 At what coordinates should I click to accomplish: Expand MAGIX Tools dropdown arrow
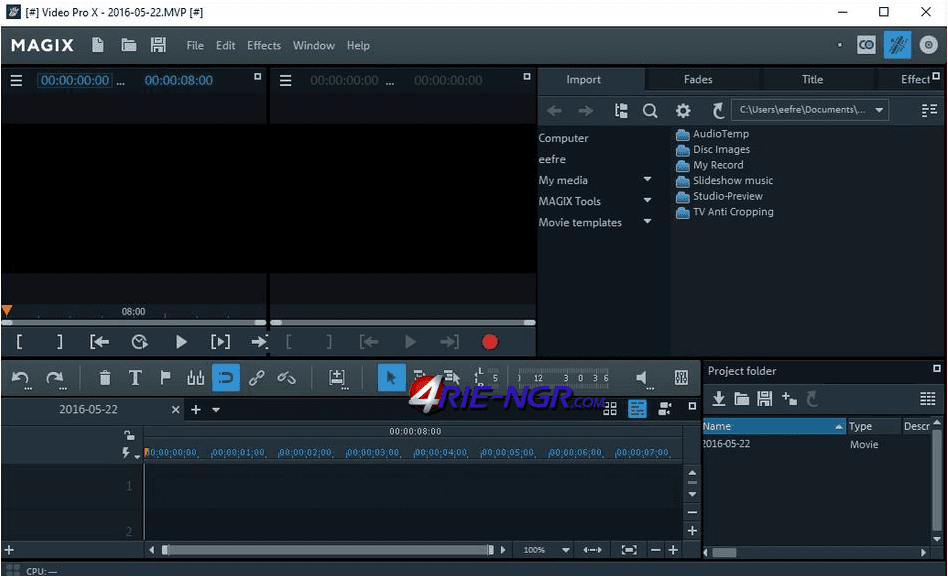tap(648, 200)
